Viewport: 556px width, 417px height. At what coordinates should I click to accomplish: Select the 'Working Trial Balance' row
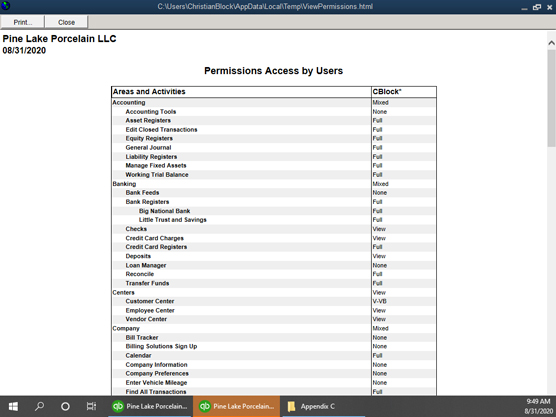point(274,175)
